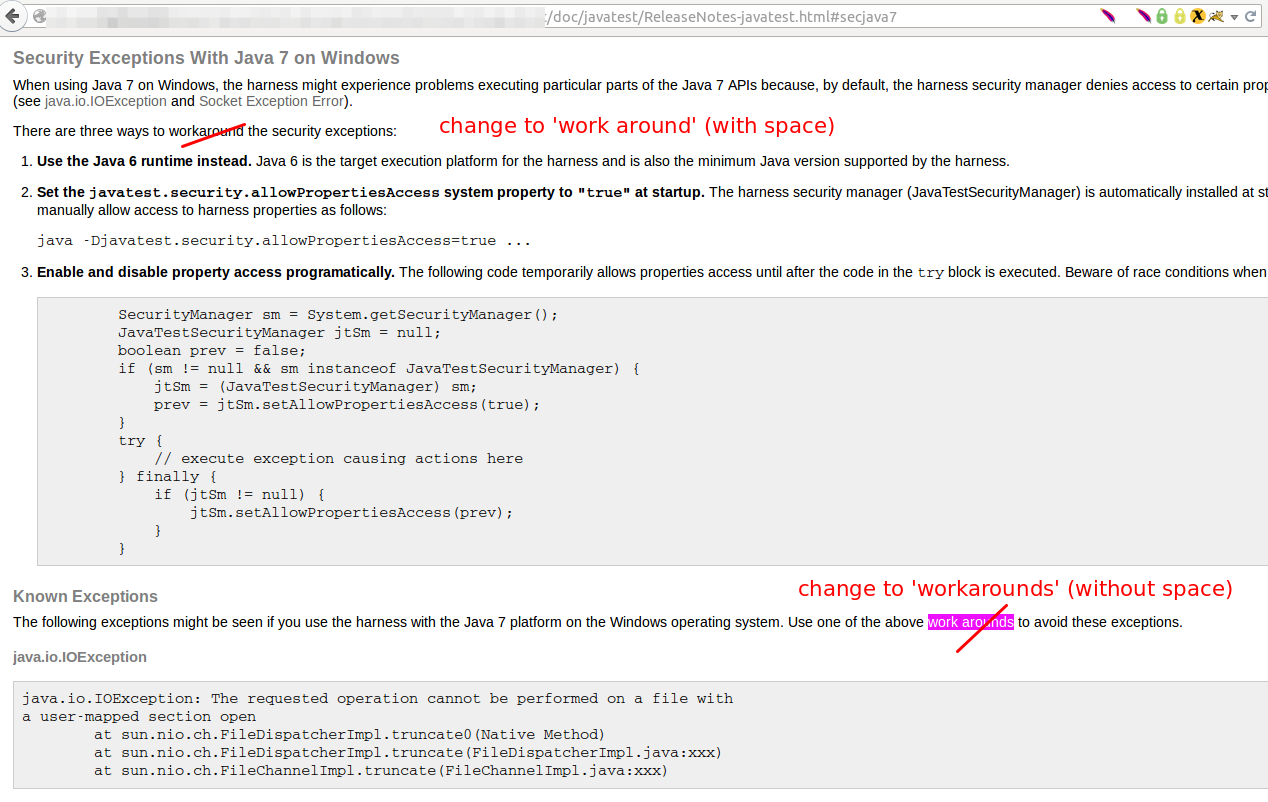The height and width of the screenshot is (802, 1268).
Task: Click the magenta highlighted 'work arounds' text
Action: point(970,622)
